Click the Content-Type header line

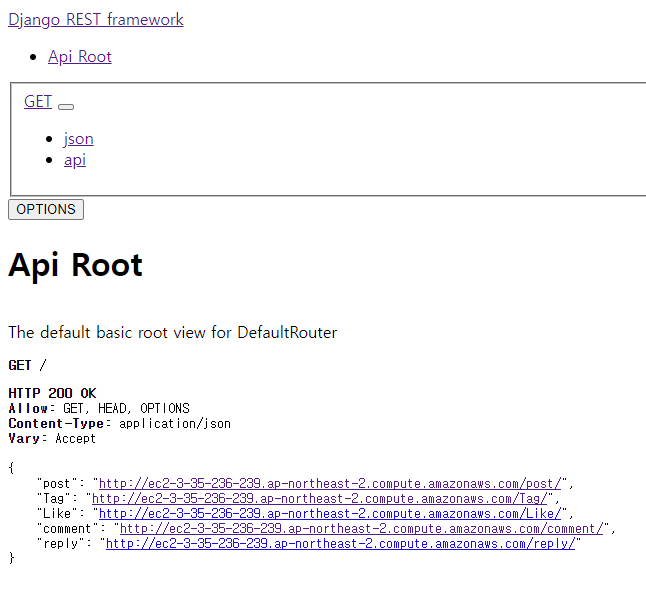(x=119, y=424)
